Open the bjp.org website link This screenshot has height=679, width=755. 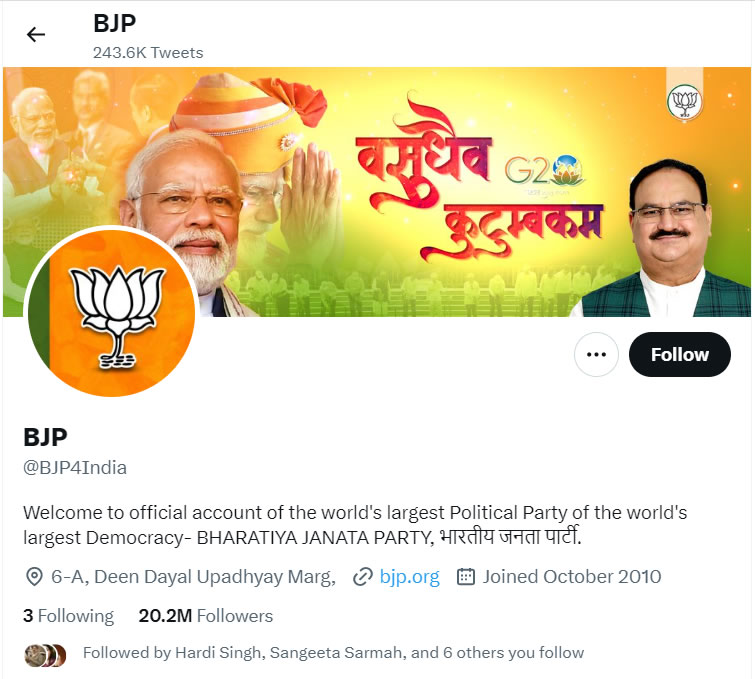point(409,577)
